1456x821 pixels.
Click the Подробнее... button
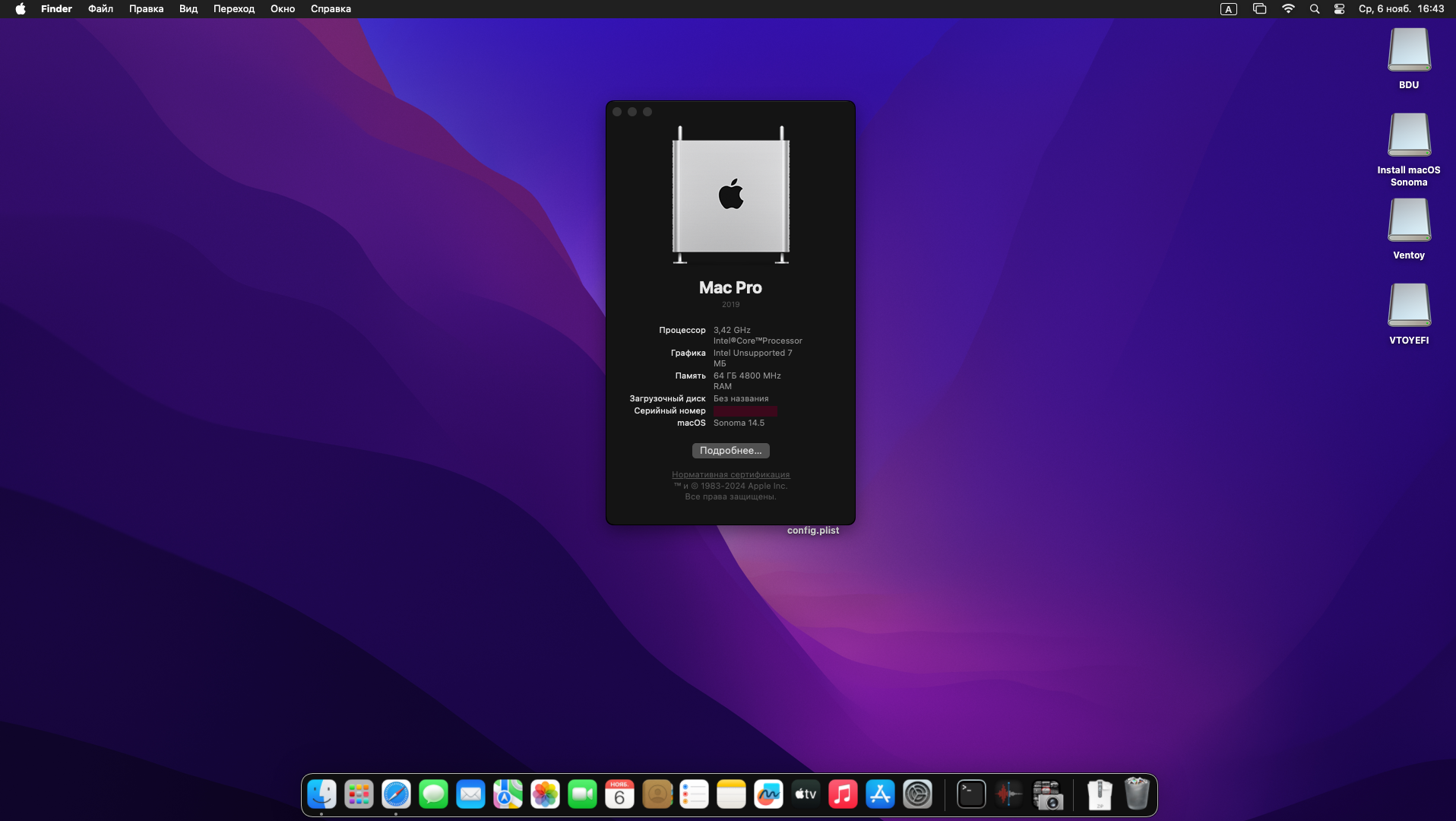(x=730, y=451)
